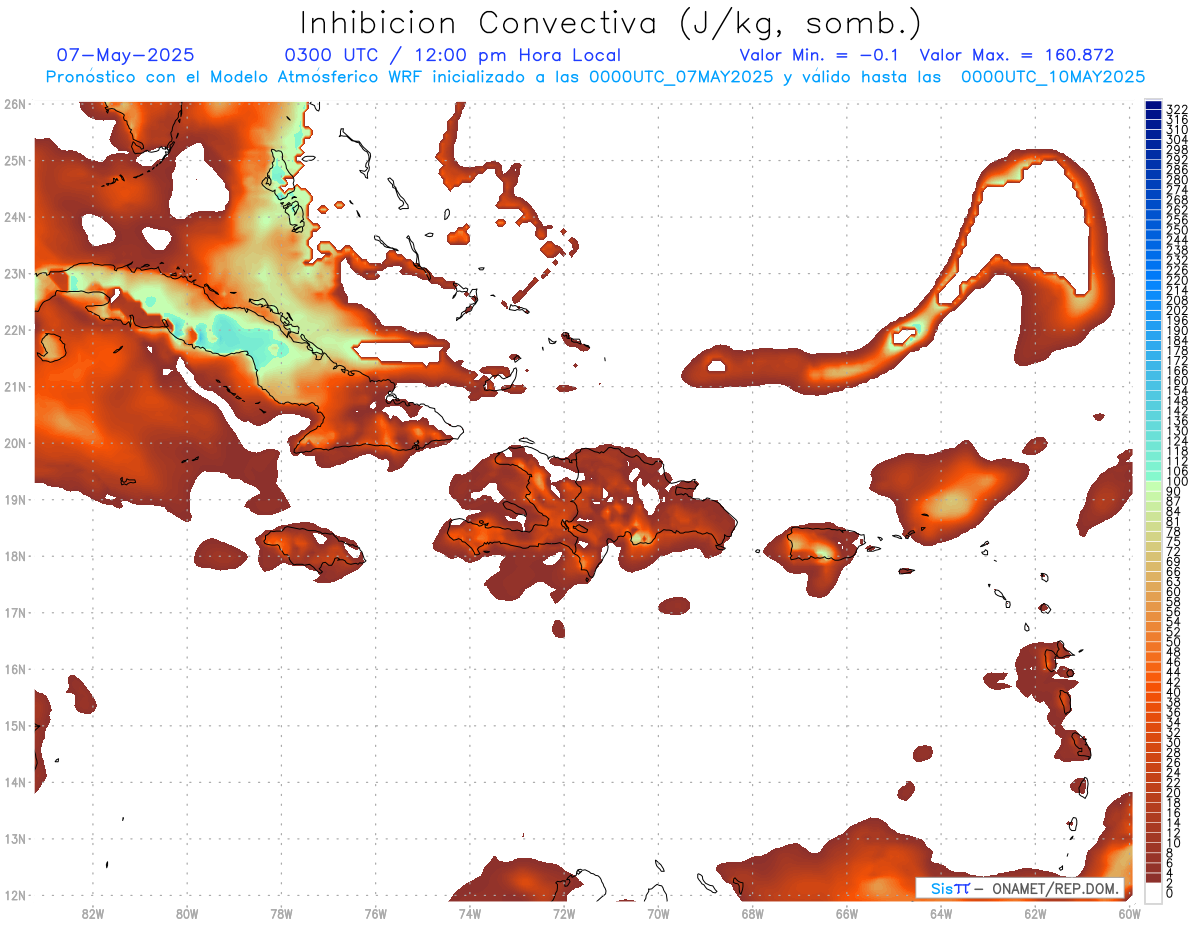
Task: Click the date '07-May-2025'
Action: [126, 55]
